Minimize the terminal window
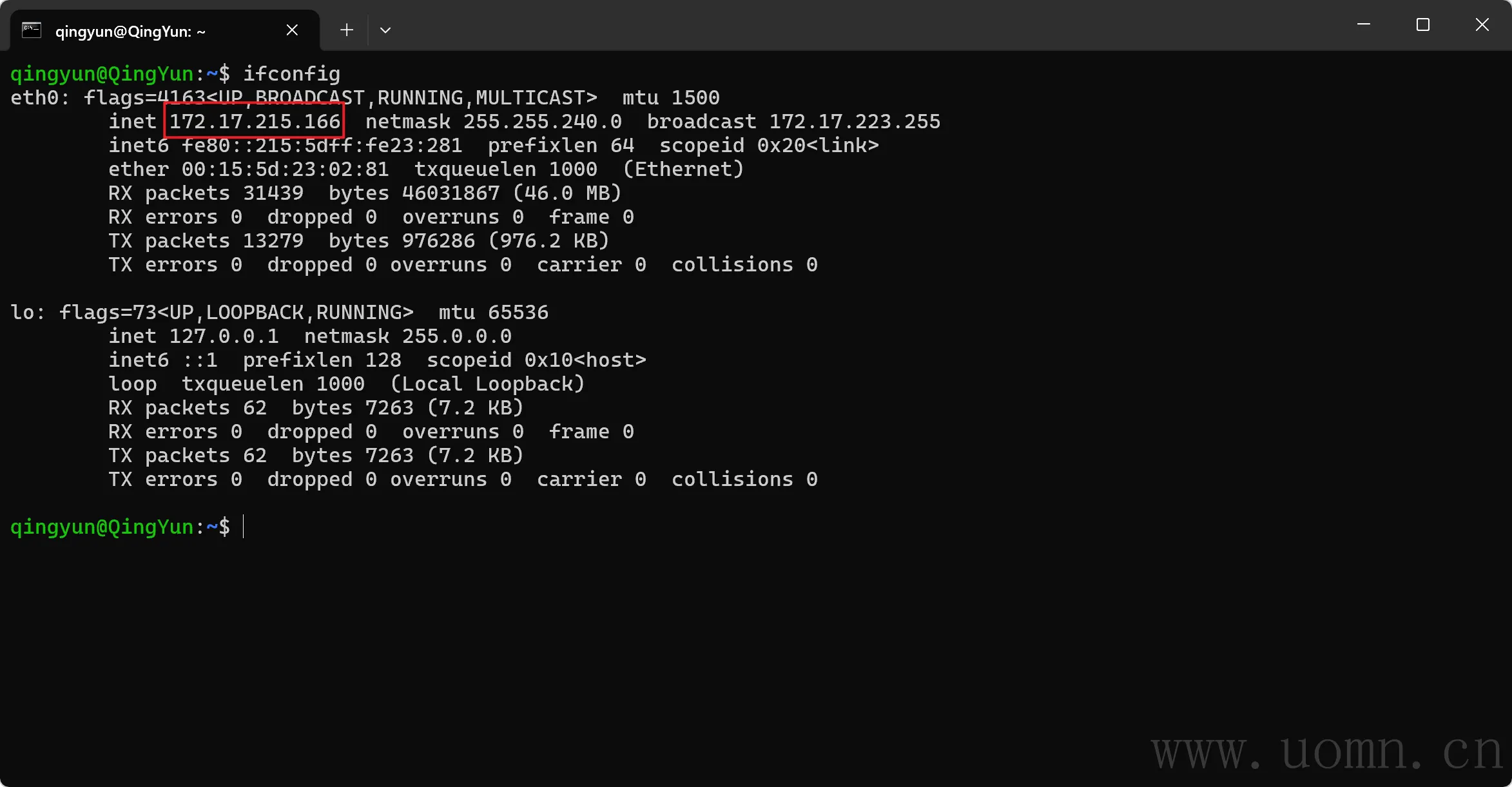 pyautogui.click(x=1364, y=25)
